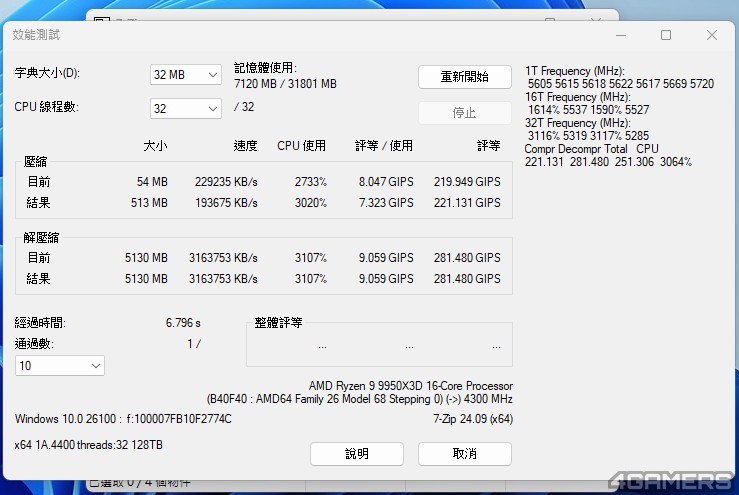The width and height of the screenshot is (739, 495).
Task: Click the 取消 button
Action: (465, 454)
